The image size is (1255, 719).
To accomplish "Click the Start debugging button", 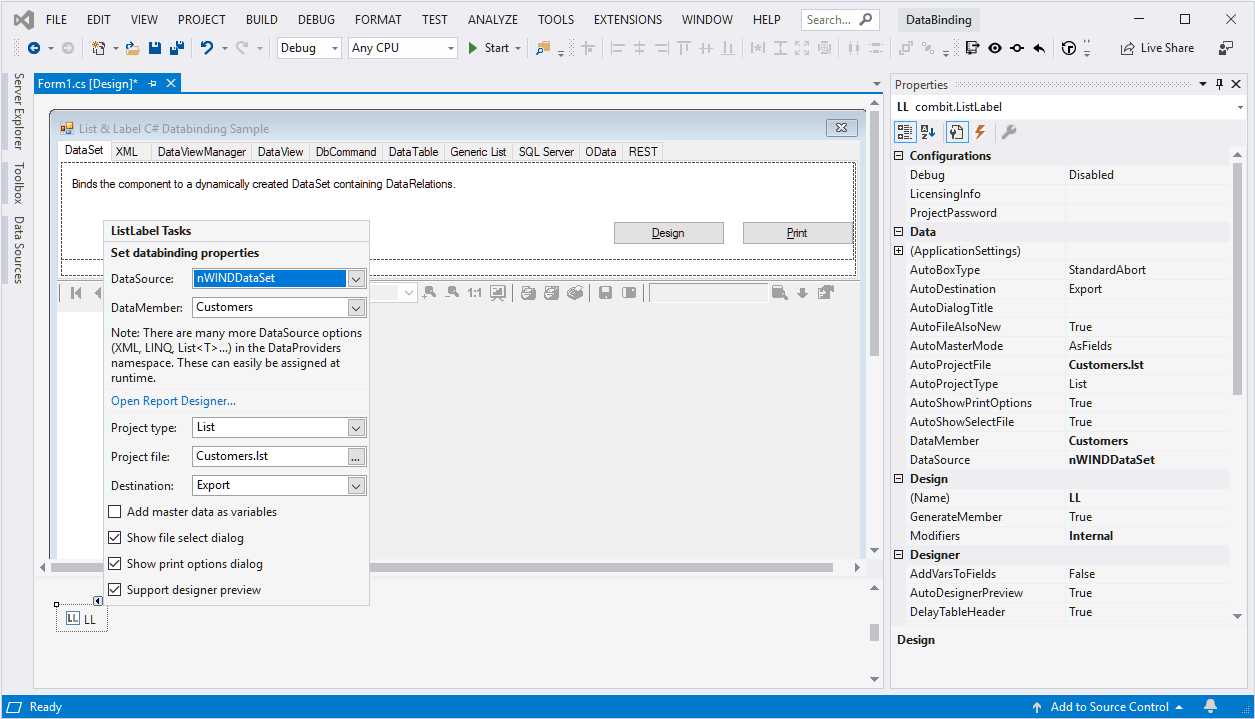I will [x=489, y=48].
